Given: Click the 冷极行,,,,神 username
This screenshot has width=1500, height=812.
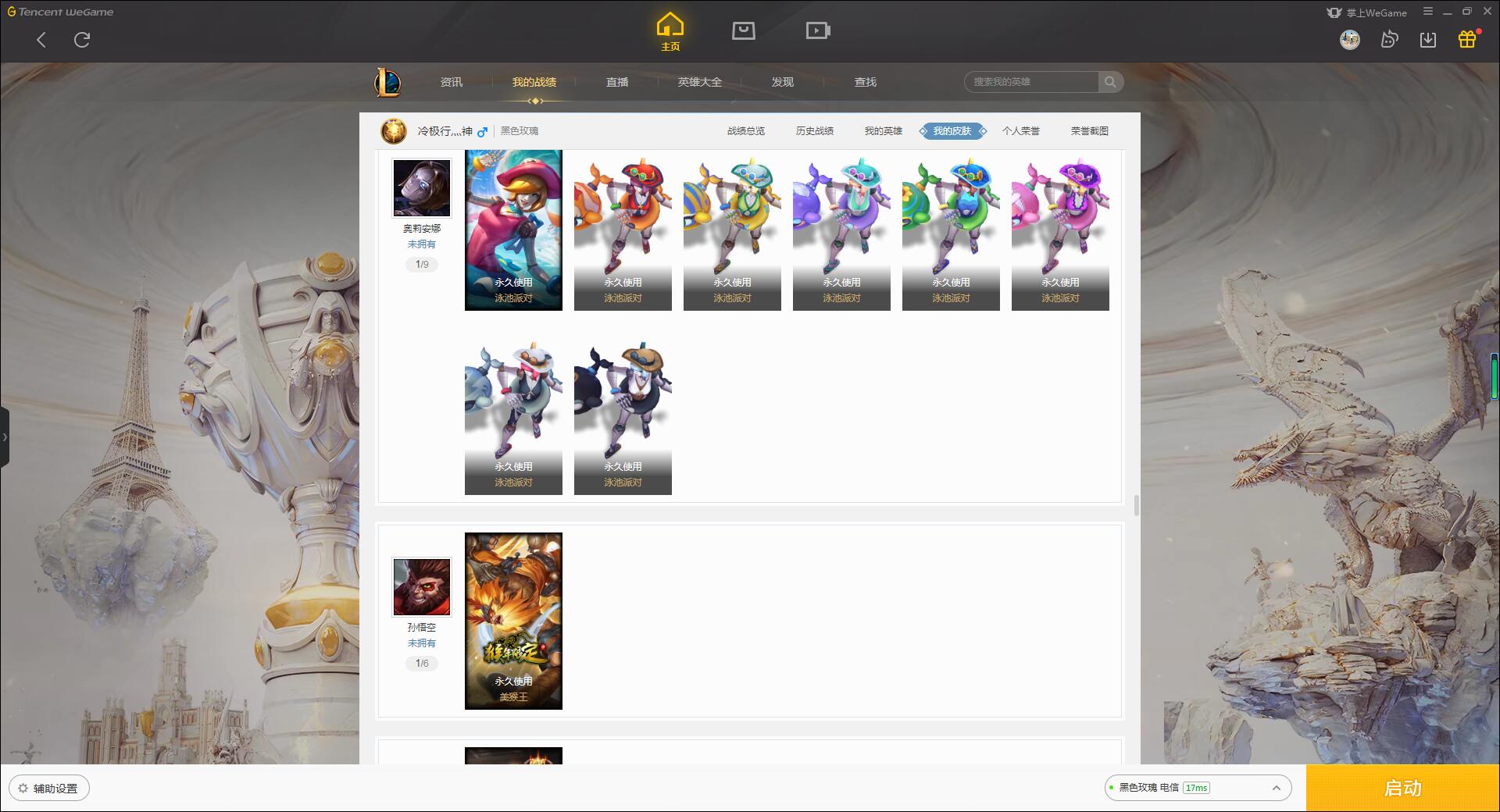Looking at the screenshot, I should [x=445, y=131].
